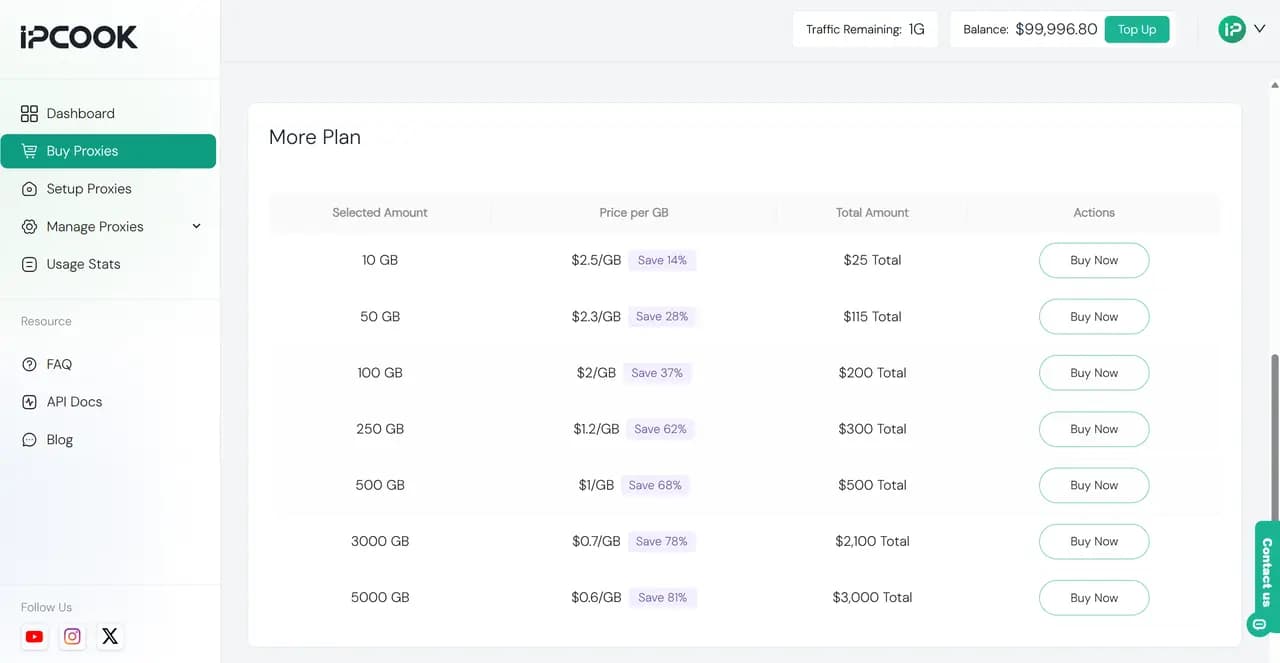Click the Save 62% badge
The width and height of the screenshot is (1280, 663).
660,429
